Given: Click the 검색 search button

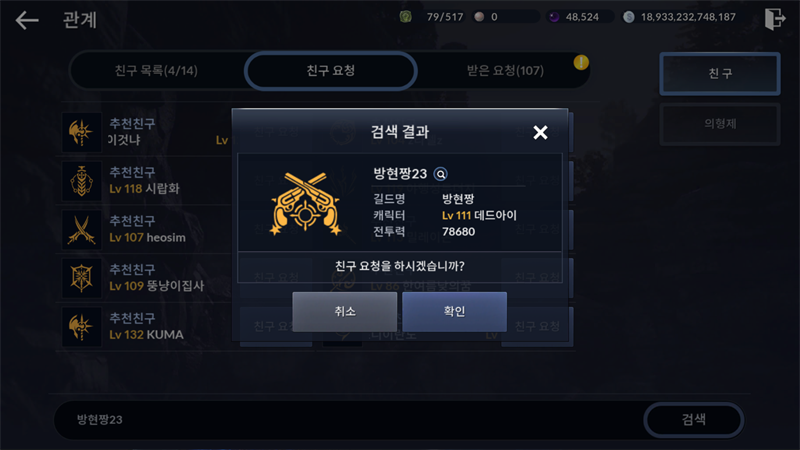Looking at the screenshot, I should click(693, 419).
